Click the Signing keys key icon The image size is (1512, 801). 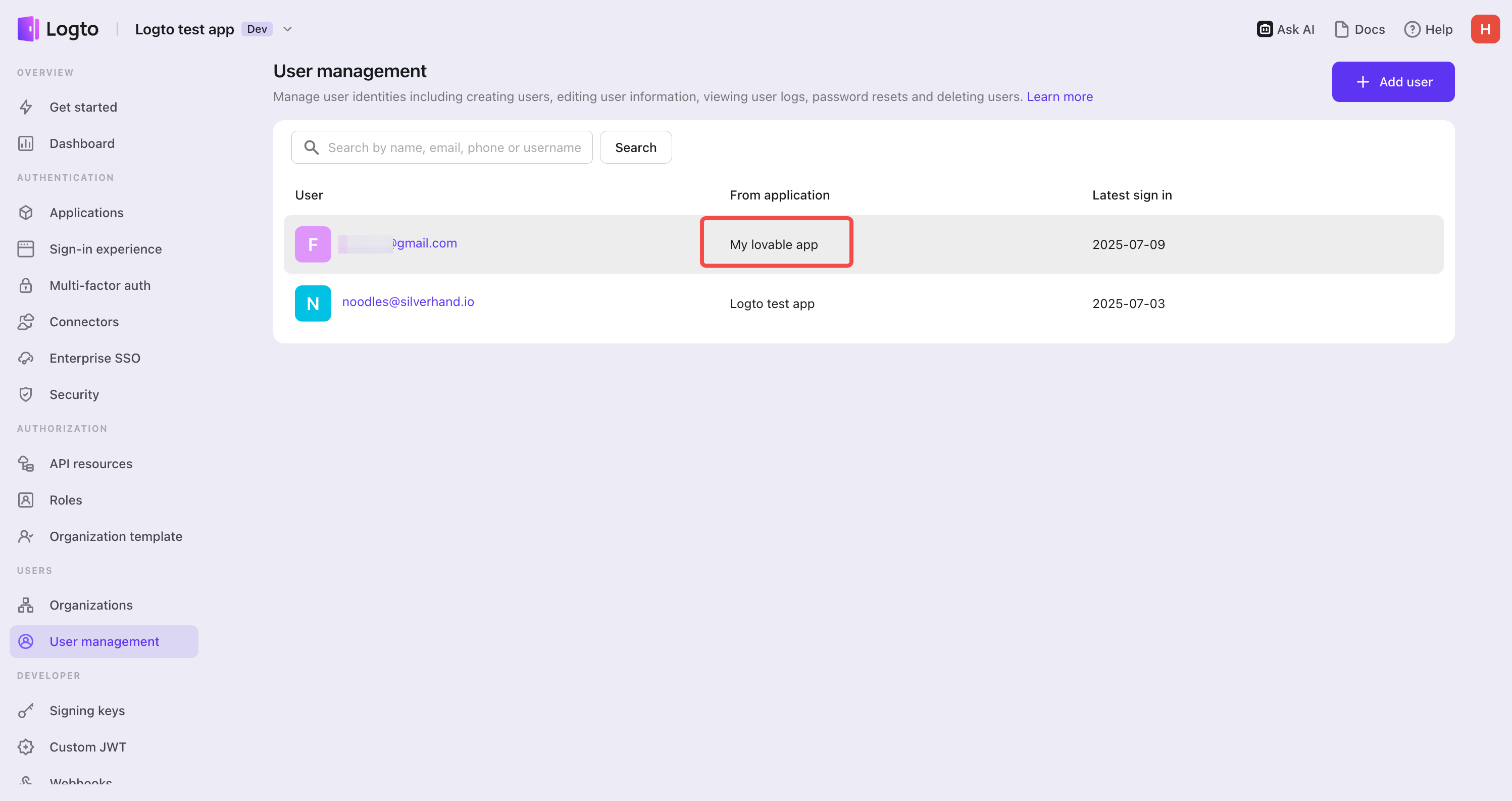point(26,711)
